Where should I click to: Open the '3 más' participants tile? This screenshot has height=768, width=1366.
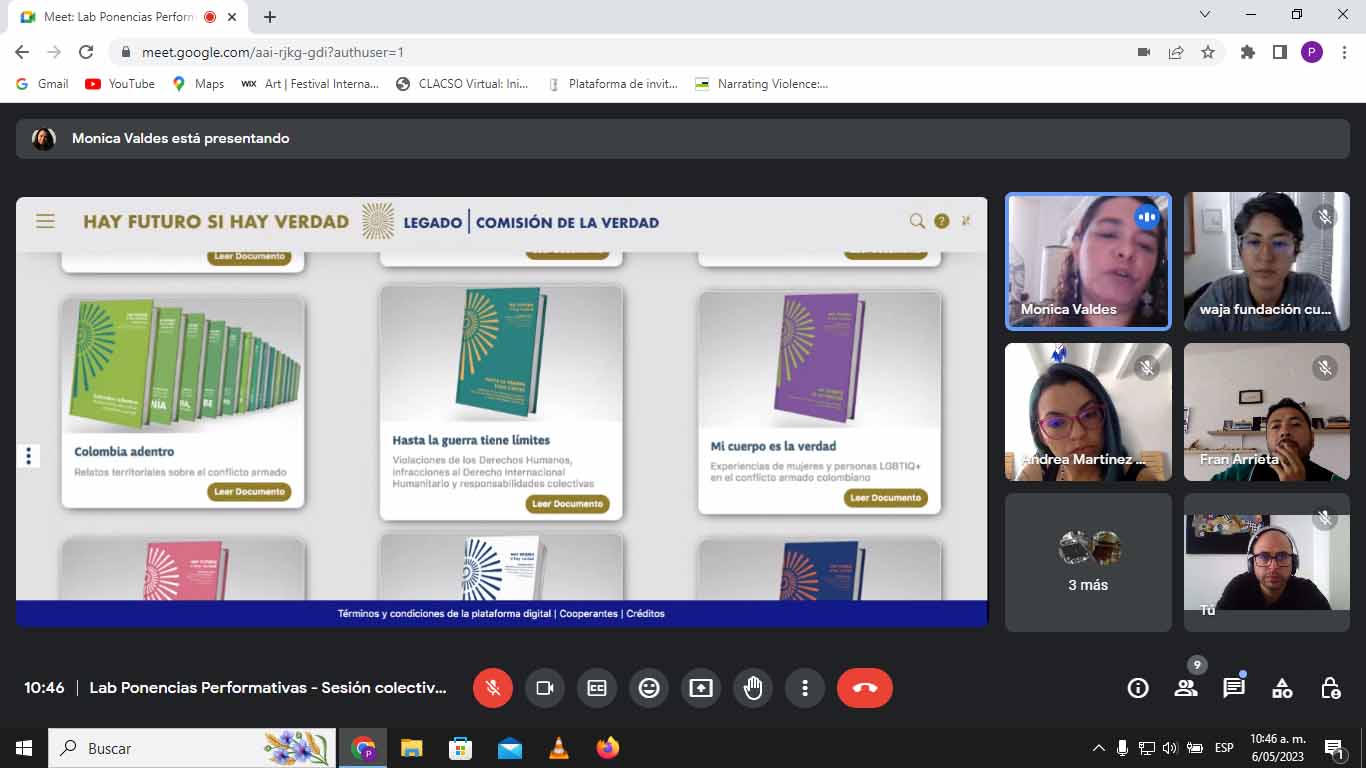[1088, 562]
